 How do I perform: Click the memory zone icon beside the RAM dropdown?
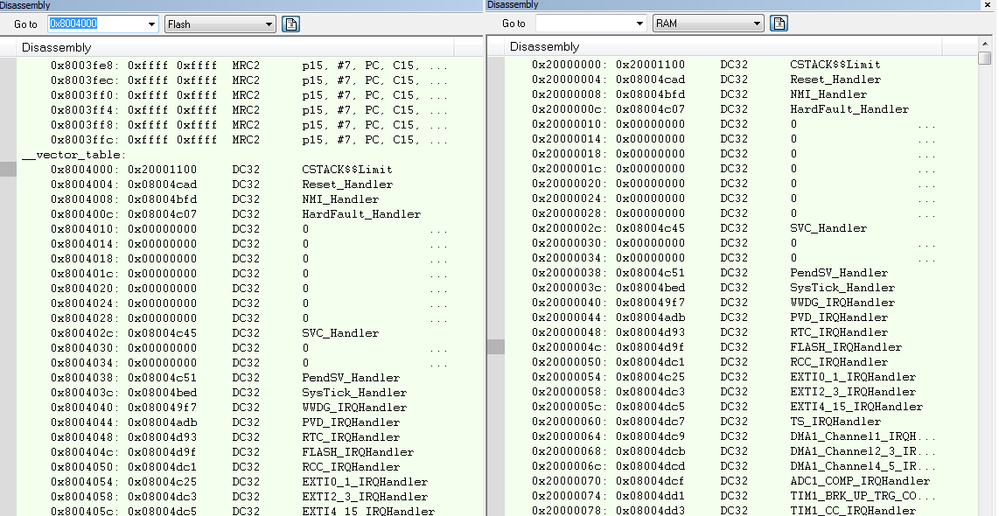click(x=779, y=24)
